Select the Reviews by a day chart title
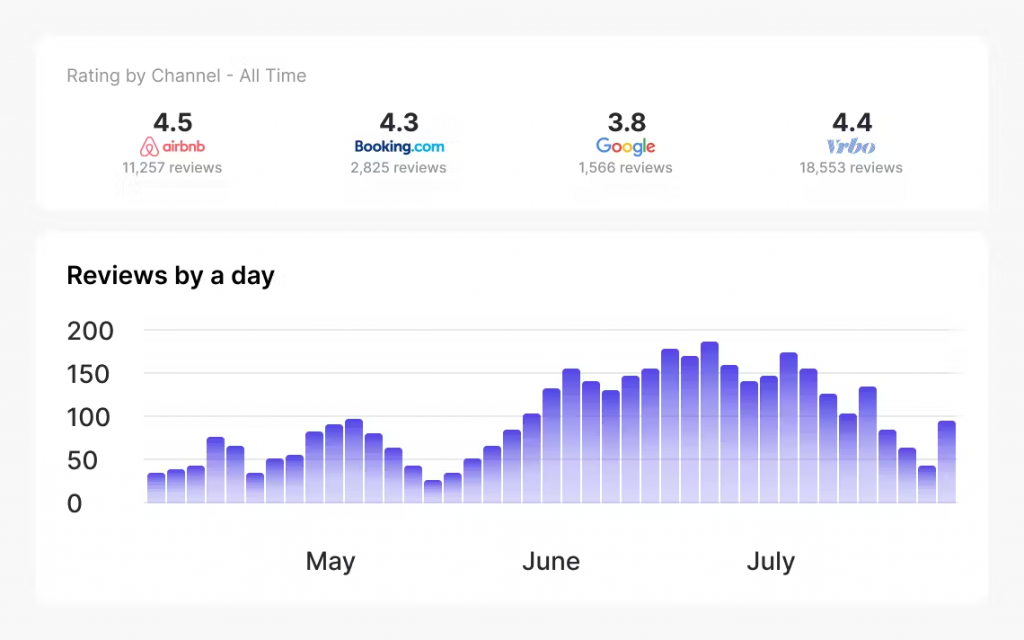The height and width of the screenshot is (640, 1024). click(170, 275)
